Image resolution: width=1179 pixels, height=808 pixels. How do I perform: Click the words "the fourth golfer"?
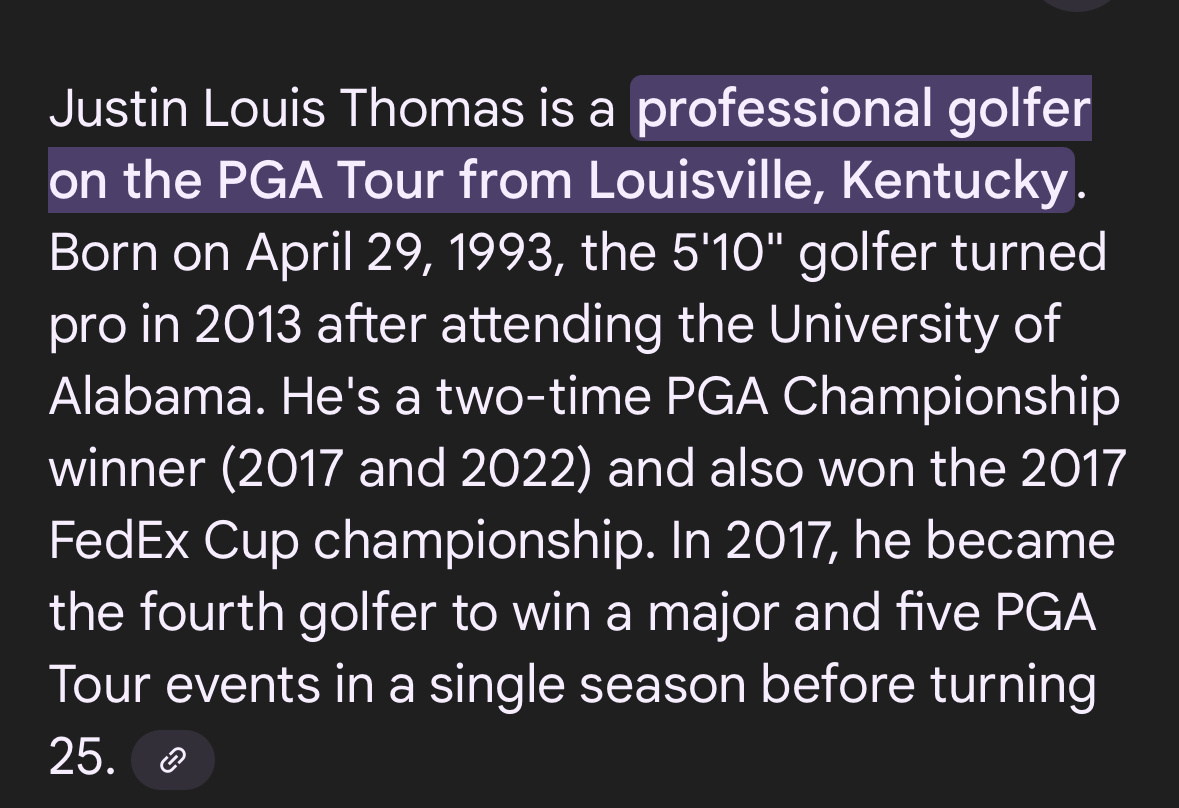click(x=232, y=613)
